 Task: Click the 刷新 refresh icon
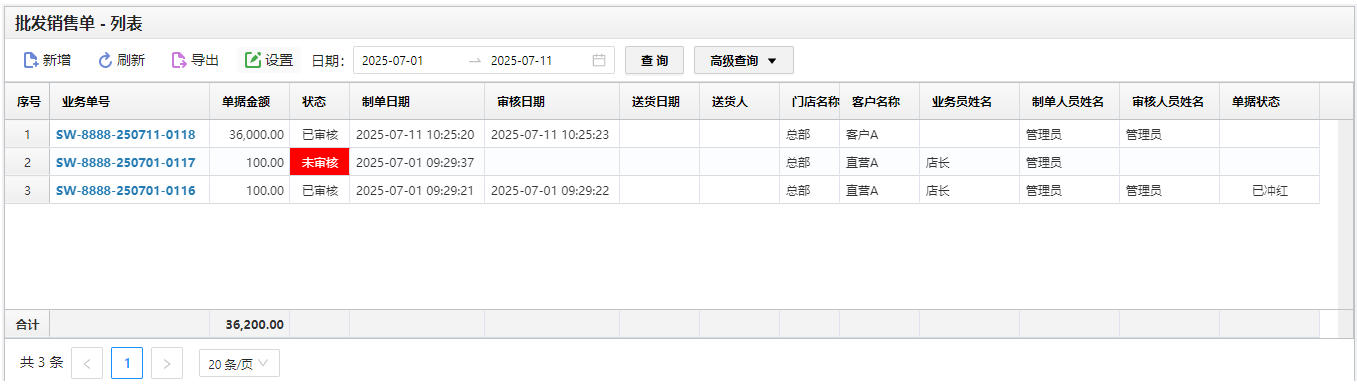pyautogui.click(x=105, y=60)
